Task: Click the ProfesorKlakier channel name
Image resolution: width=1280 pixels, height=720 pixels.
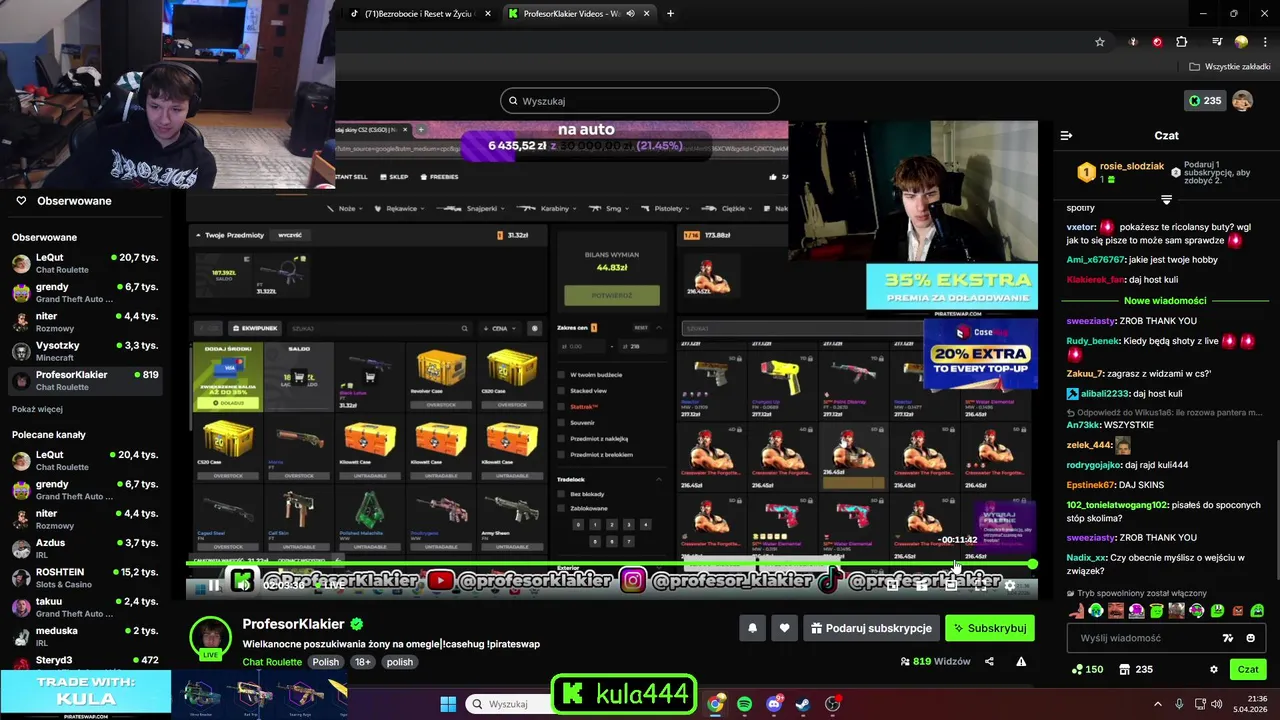Action: click(x=293, y=624)
